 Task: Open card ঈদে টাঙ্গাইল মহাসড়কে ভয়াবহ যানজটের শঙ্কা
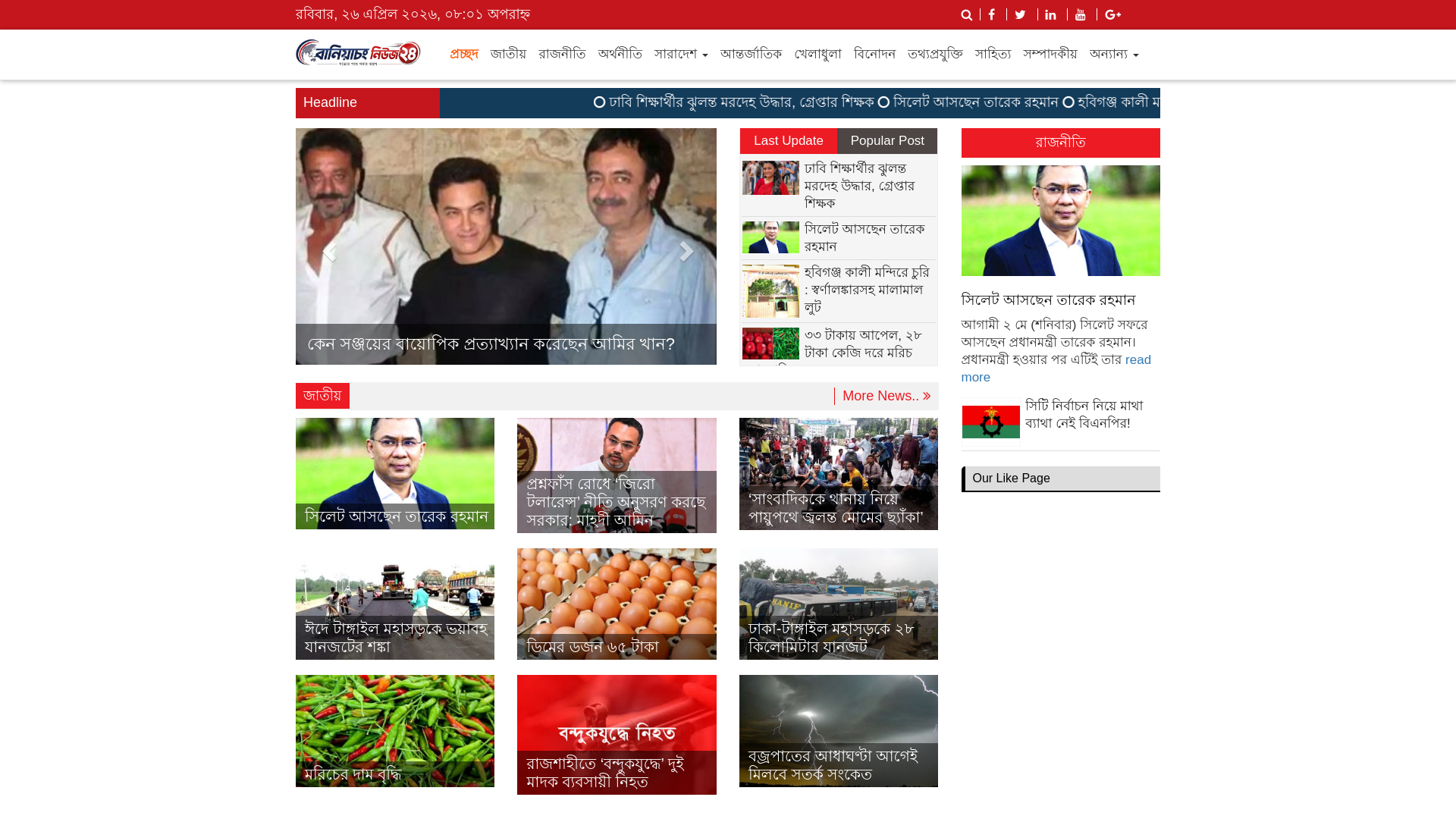[x=395, y=604]
